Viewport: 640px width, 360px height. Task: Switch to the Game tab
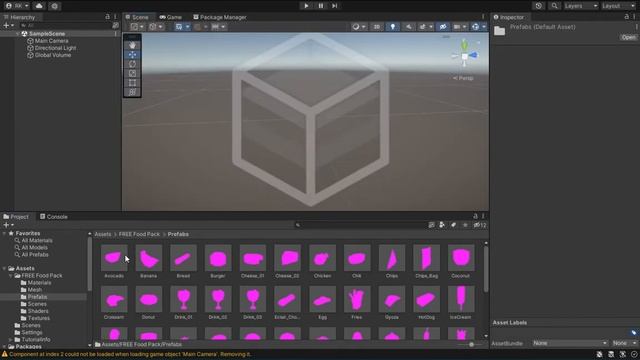click(171, 17)
